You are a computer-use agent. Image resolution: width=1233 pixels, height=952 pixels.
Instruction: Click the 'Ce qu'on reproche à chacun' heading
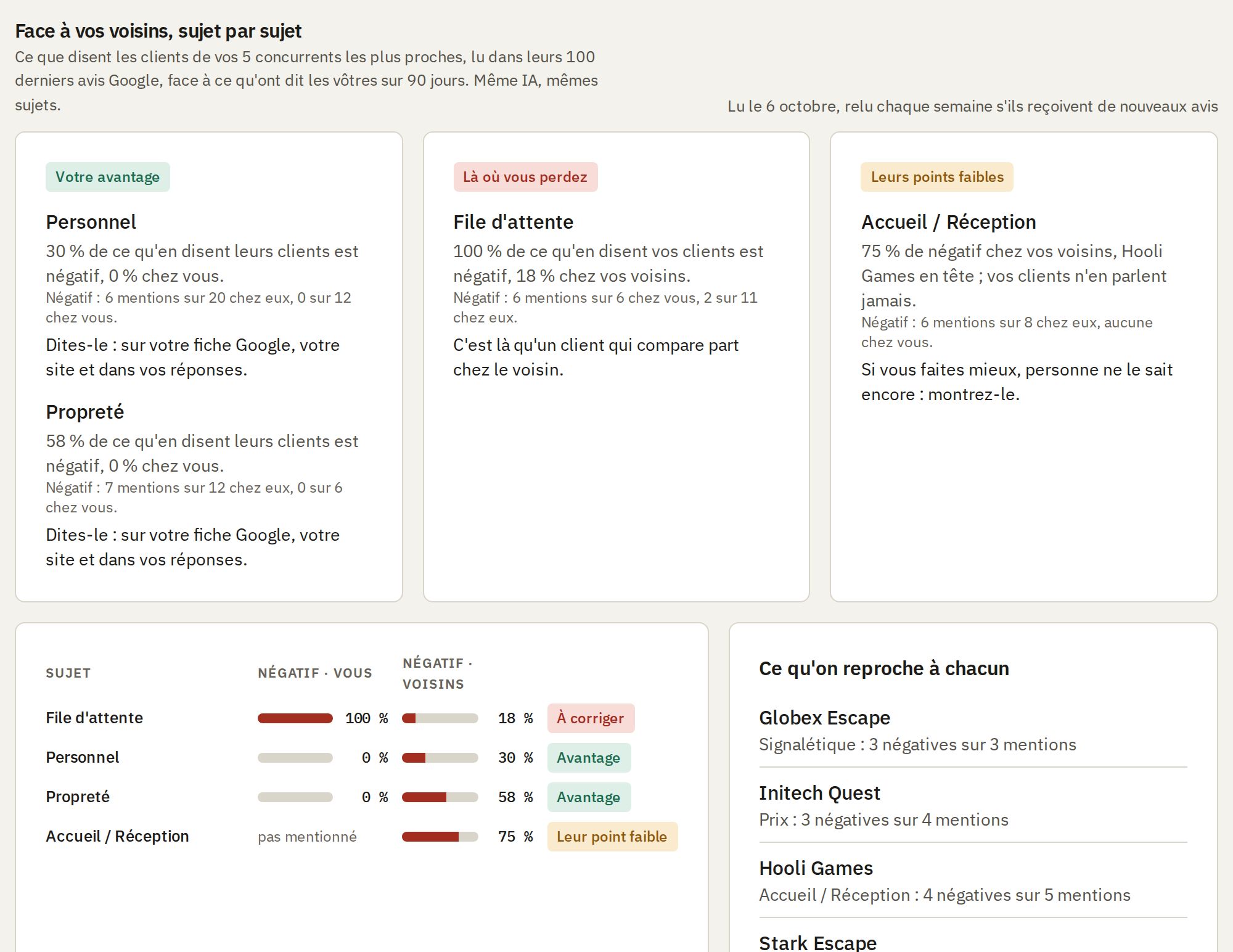coord(884,668)
